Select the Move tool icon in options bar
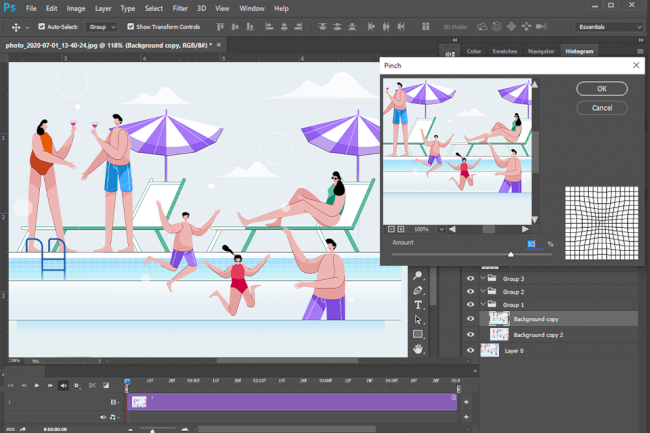 pyautogui.click(x=16, y=27)
